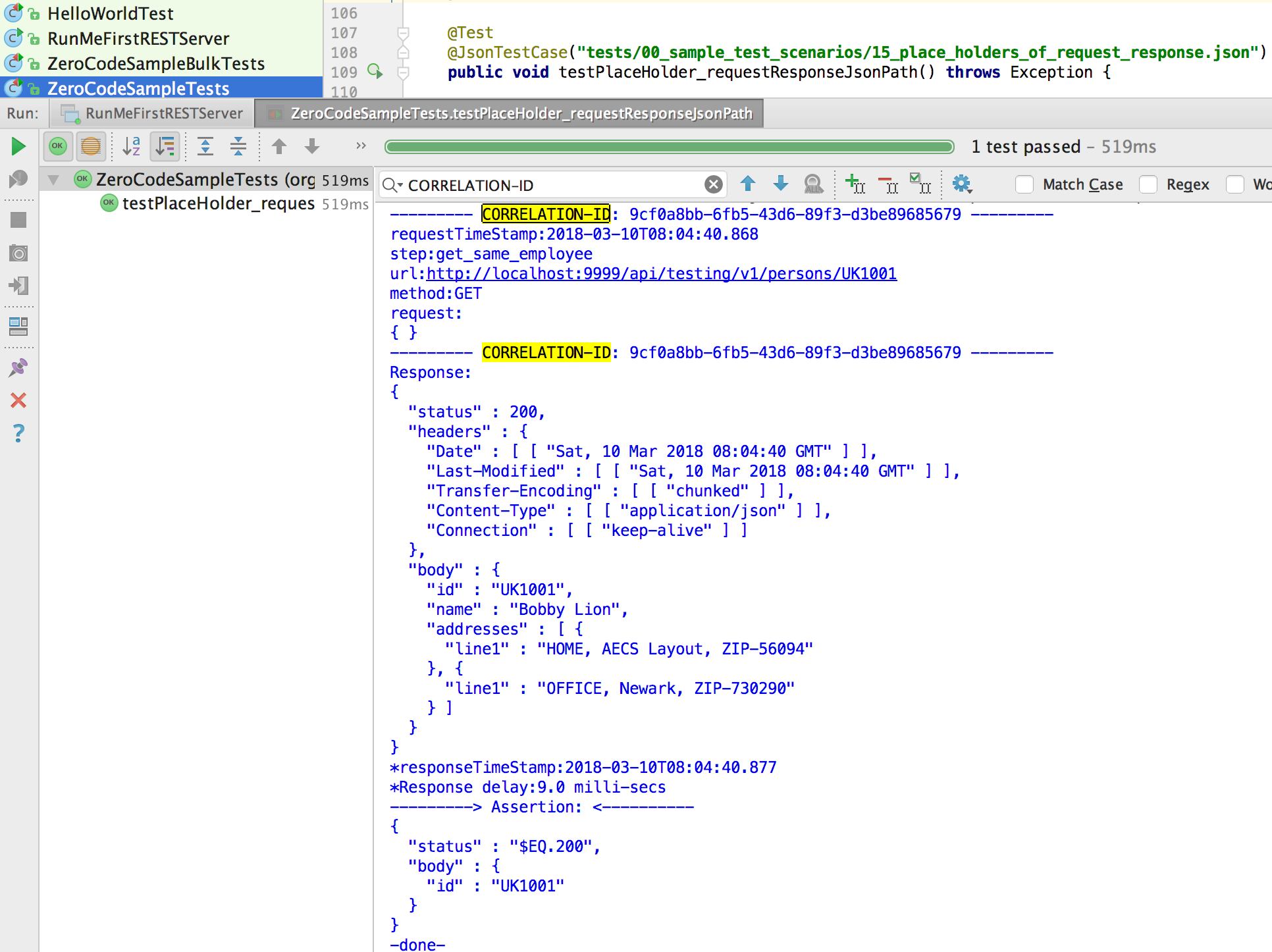1272x952 pixels.
Task: Select ZeroCodeSampleTests.testPlaceHolder run tab
Action: pos(509,113)
